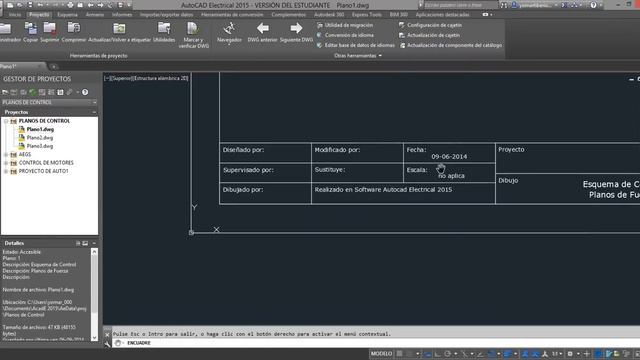Screen dimensions: 640x360
Task: Click the MODELO status bar button
Action: (x=381, y=353)
